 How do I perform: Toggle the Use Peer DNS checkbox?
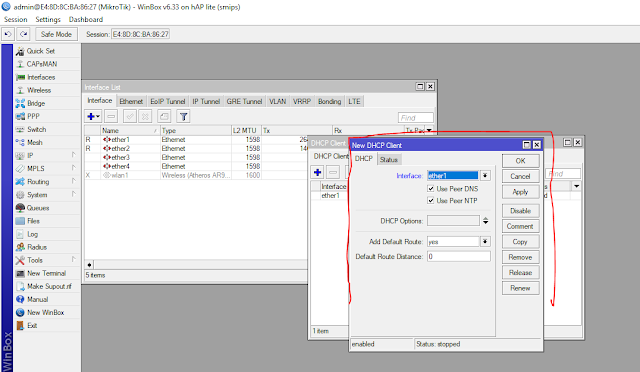coord(431,189)
